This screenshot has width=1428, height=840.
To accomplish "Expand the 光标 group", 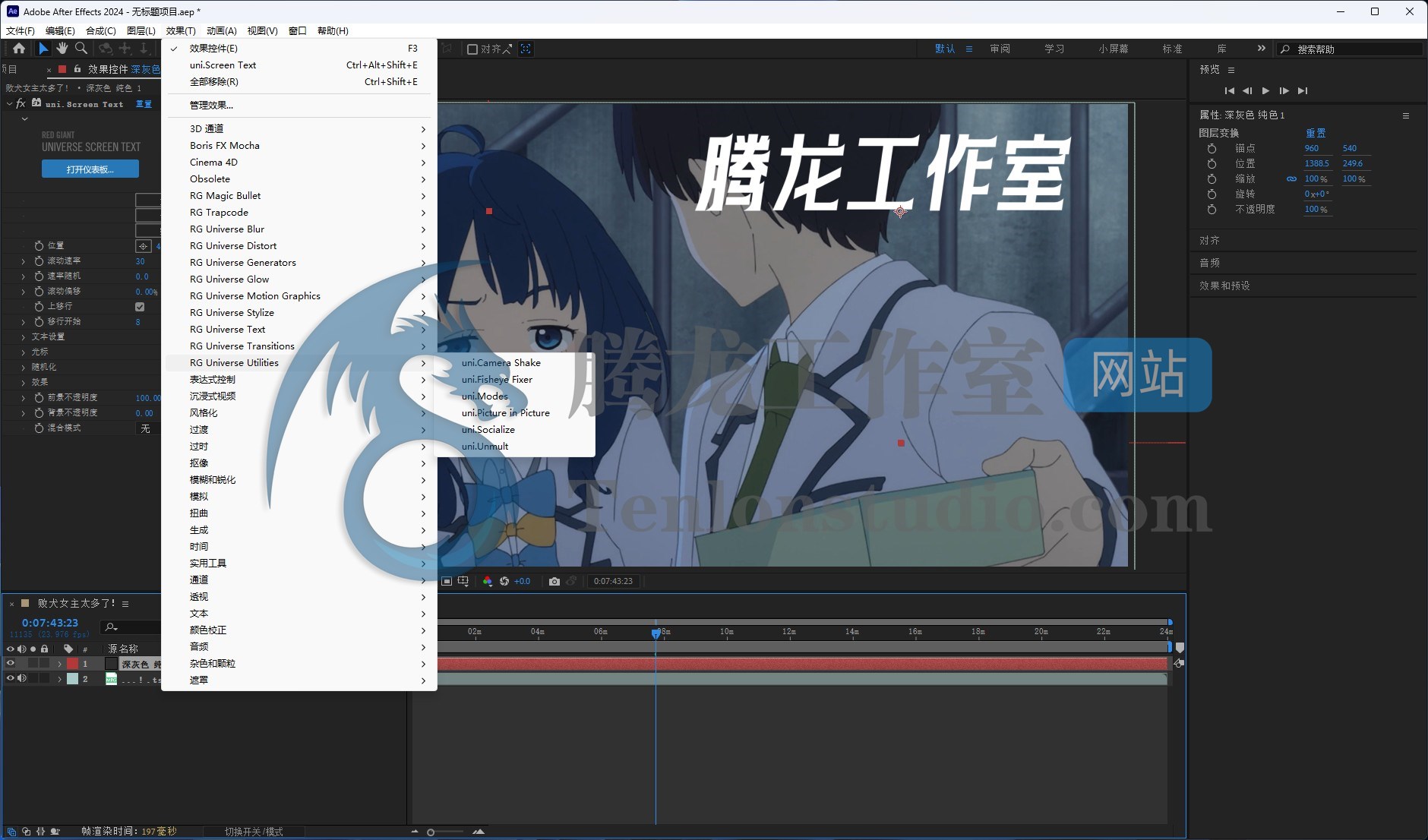I will (x=24, y=352).
